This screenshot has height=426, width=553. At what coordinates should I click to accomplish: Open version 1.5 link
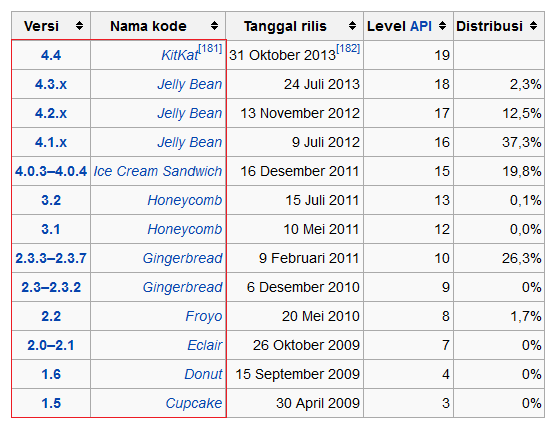click(51, 403)
